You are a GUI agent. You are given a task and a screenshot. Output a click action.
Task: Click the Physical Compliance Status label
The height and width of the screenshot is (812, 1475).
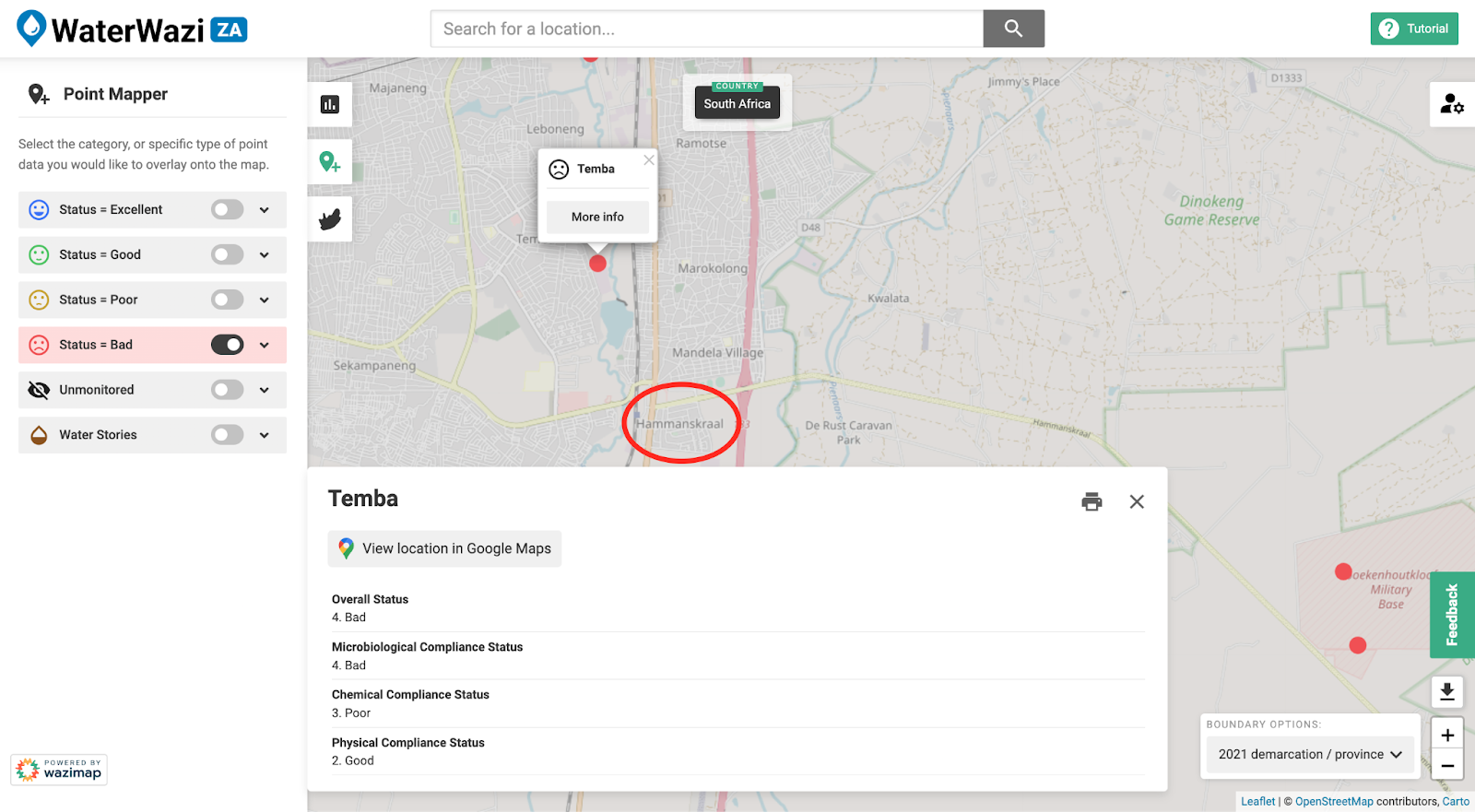[x=407, y=743]
